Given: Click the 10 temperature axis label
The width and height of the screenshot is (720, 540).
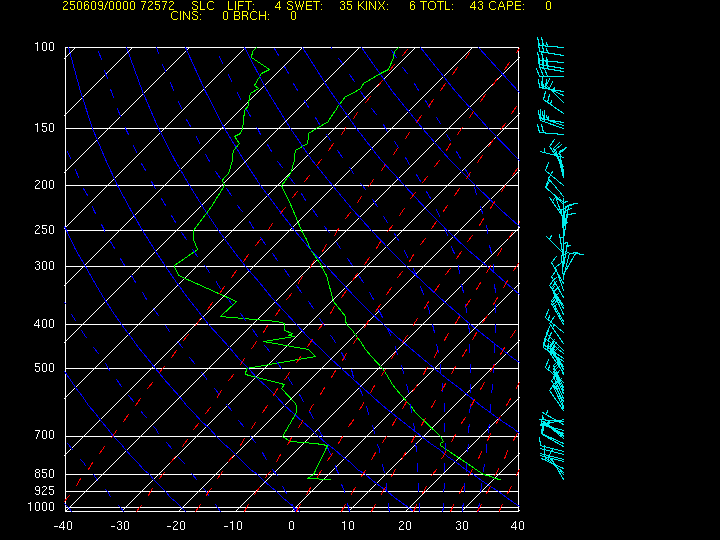Looking at the screenshot, I should 348,526.
